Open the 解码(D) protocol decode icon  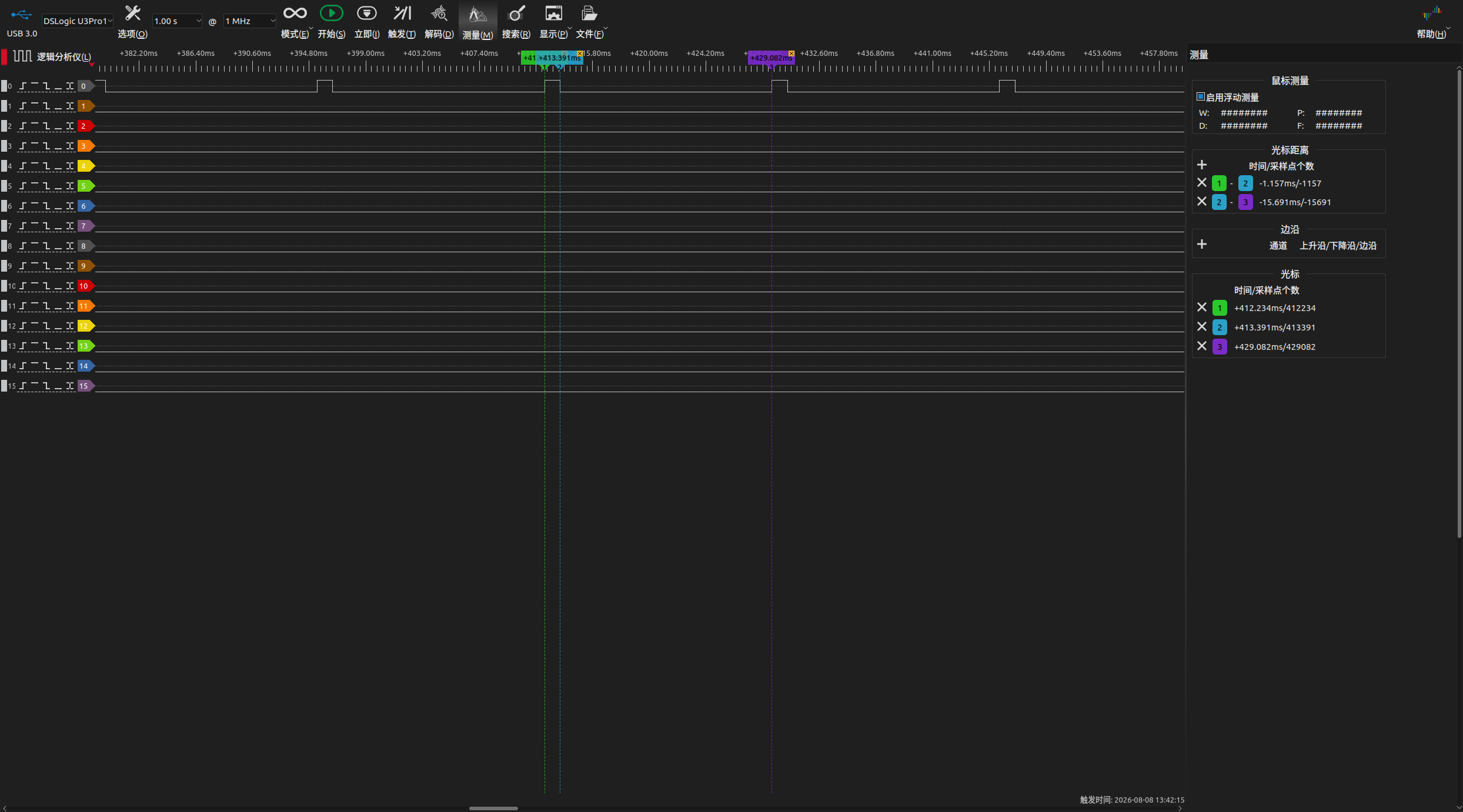439,14
